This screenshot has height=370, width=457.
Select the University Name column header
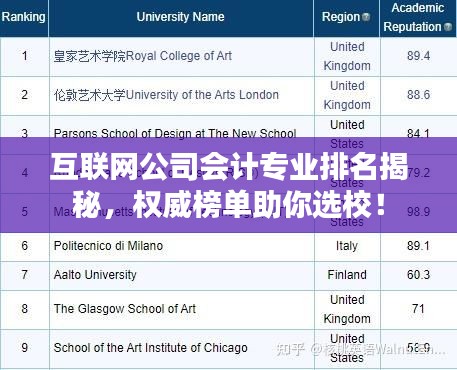[x=180, y=17]
